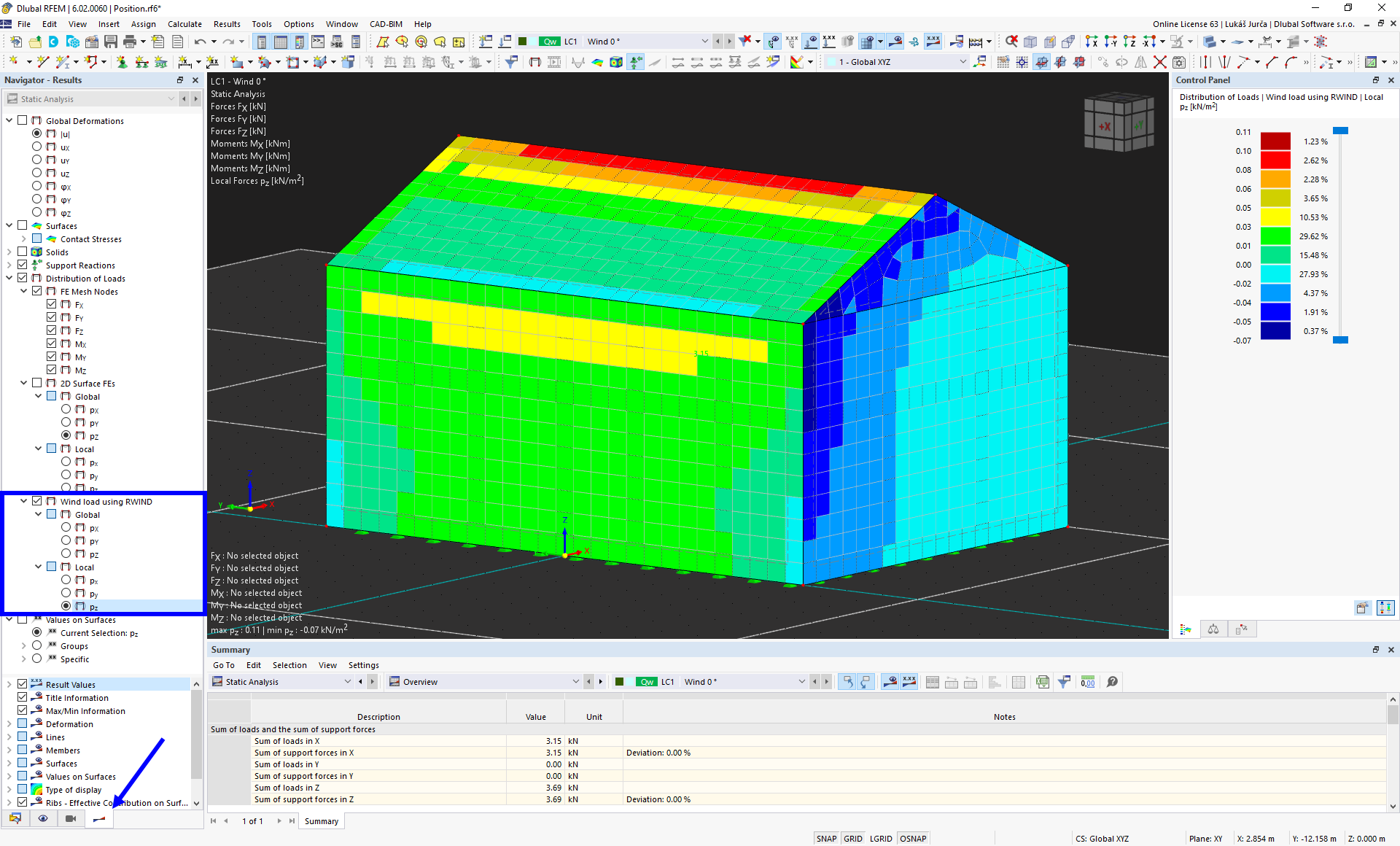
Task: Open the CAD-BIM menu
Action: point(386,24)
